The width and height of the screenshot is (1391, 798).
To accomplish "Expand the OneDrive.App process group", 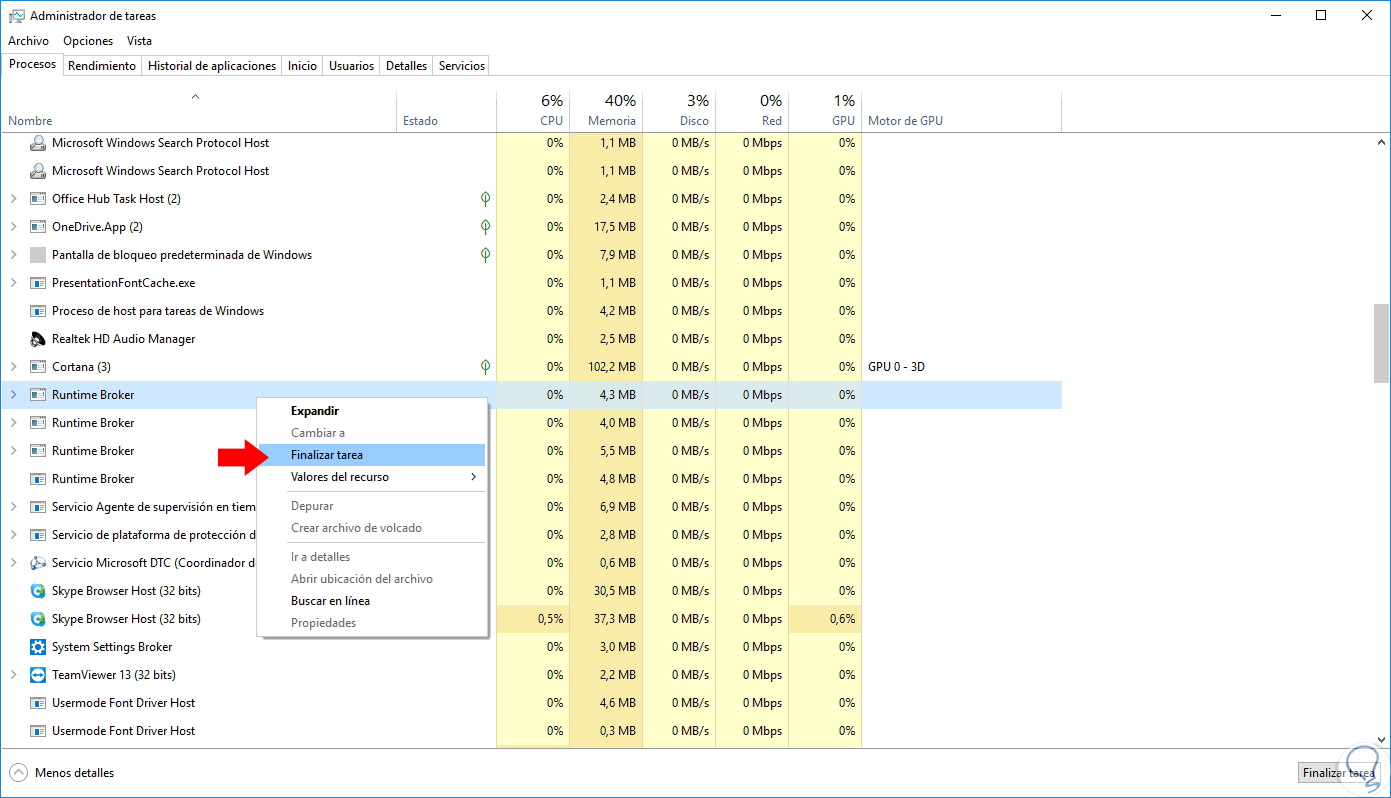I will (13, 227).
